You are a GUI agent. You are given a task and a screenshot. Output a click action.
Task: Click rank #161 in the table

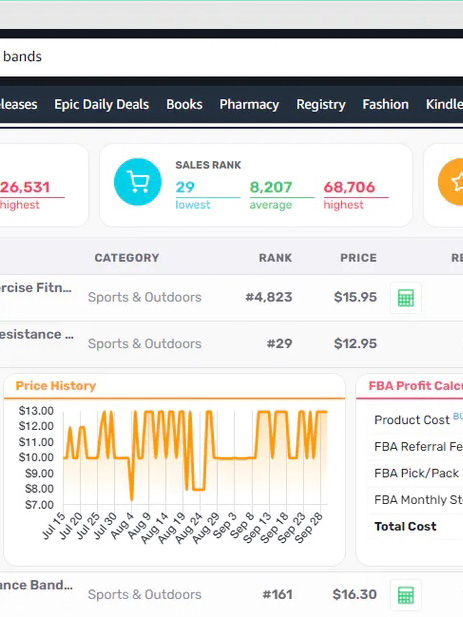click(277, 594)
